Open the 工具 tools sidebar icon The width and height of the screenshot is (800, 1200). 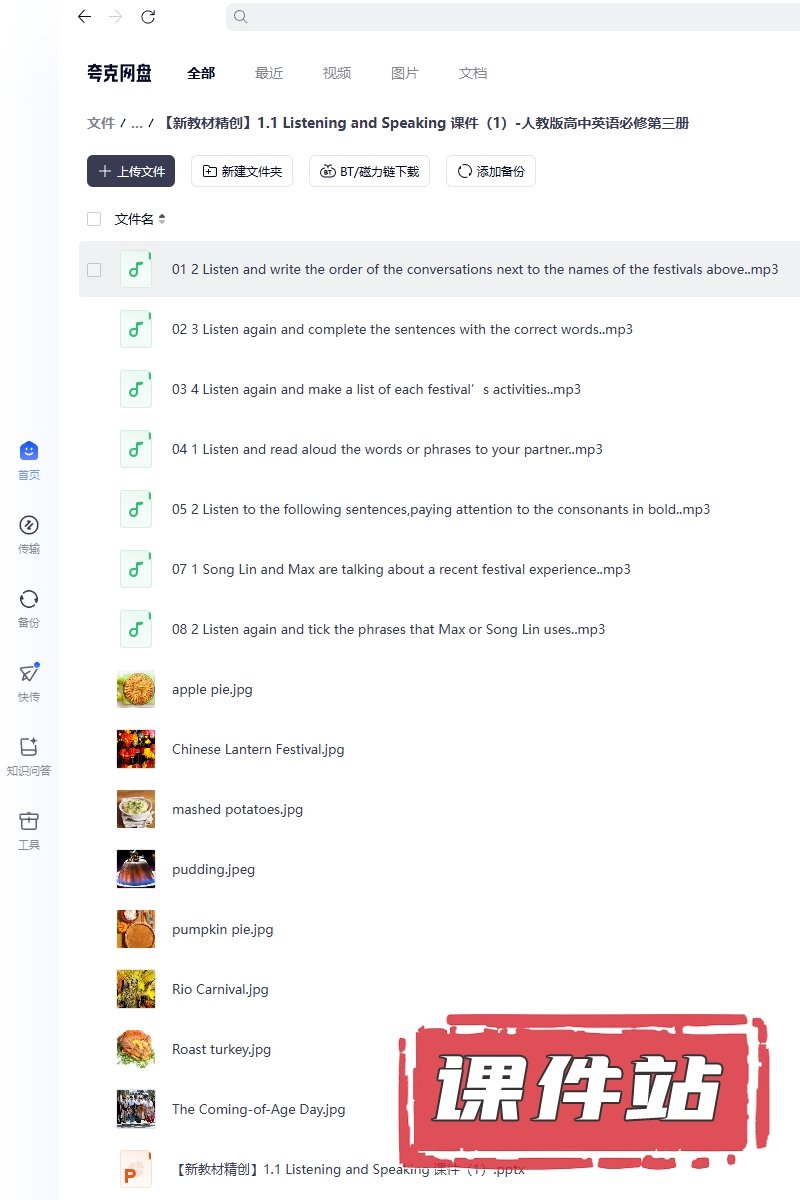click(x=29, y=822)
